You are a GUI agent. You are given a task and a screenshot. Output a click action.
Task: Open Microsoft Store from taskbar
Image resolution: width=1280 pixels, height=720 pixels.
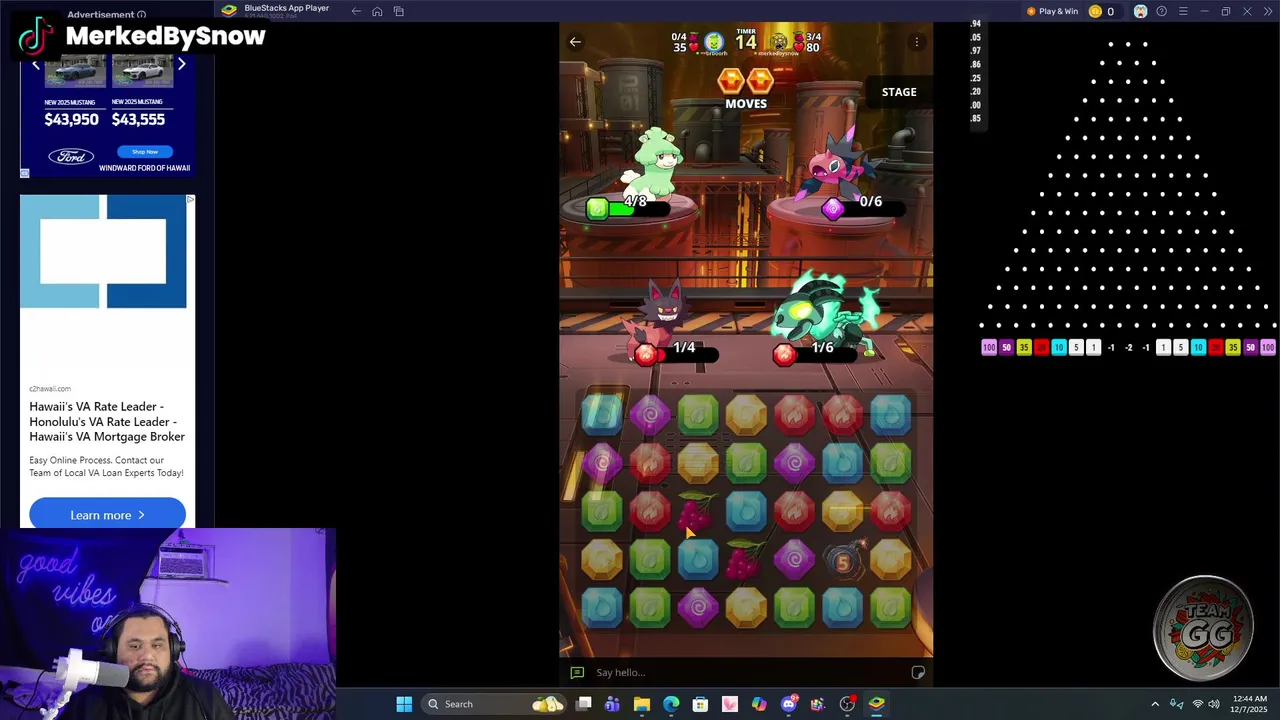pos(700,704)
